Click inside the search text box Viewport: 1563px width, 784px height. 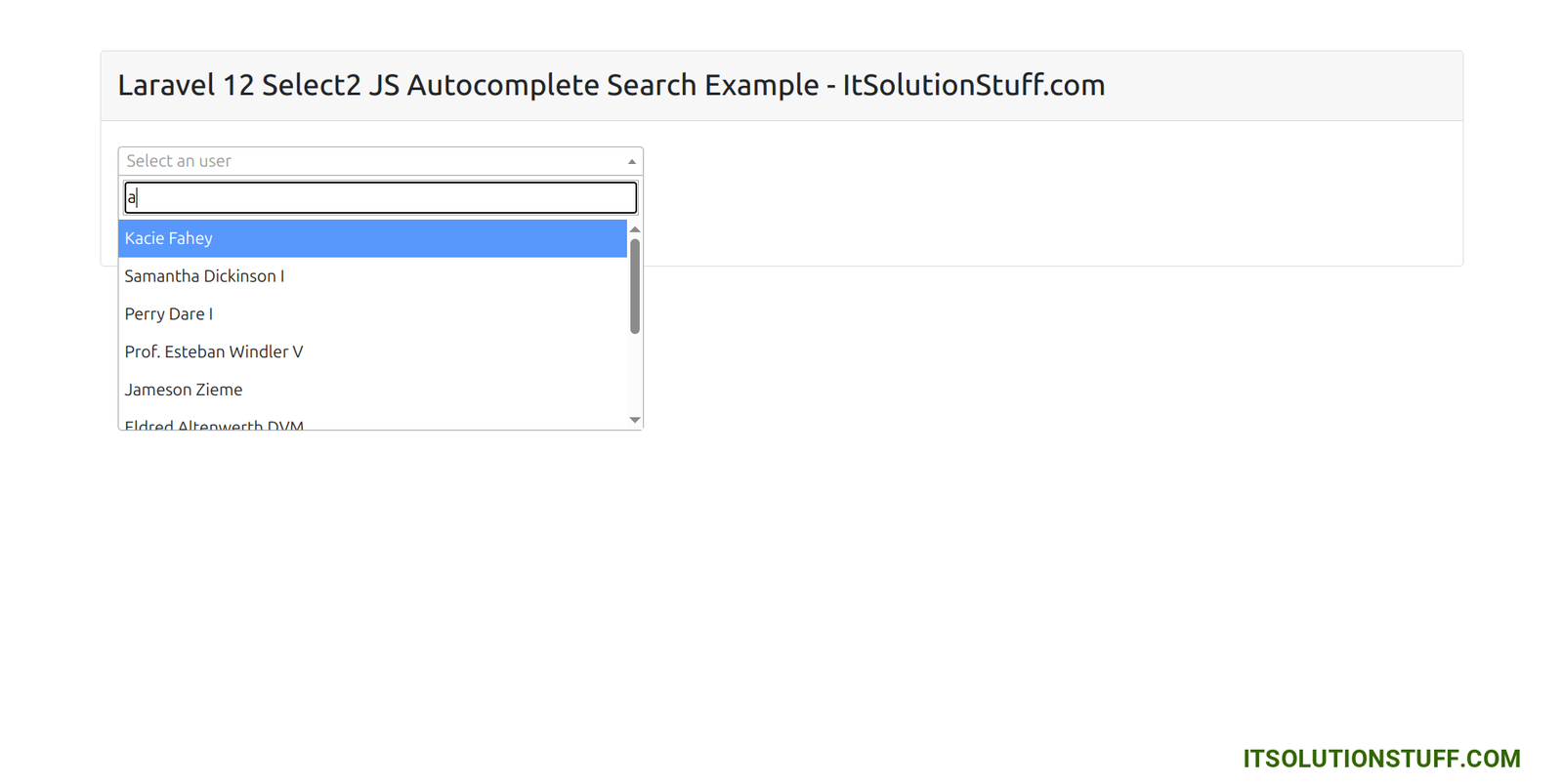381,197
